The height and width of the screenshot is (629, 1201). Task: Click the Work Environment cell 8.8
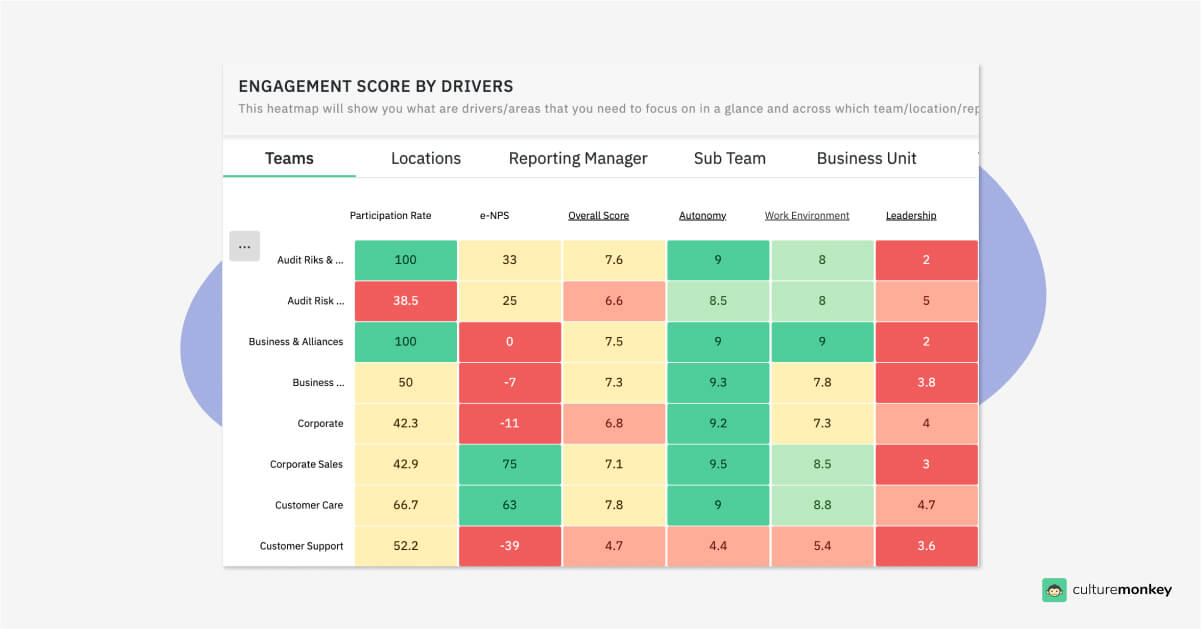pos(822,505)
